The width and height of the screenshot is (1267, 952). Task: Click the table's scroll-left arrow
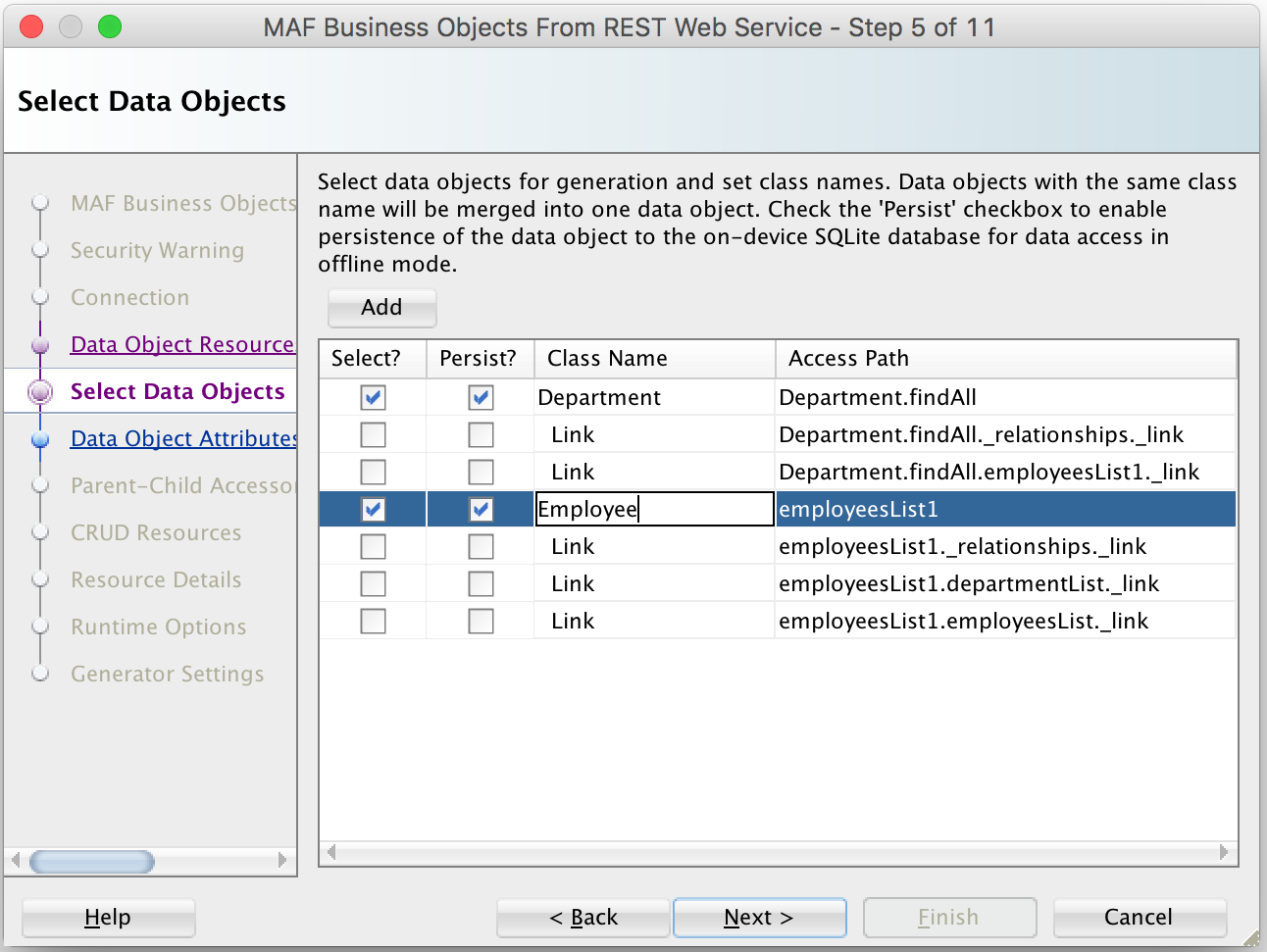click(331, 852)
